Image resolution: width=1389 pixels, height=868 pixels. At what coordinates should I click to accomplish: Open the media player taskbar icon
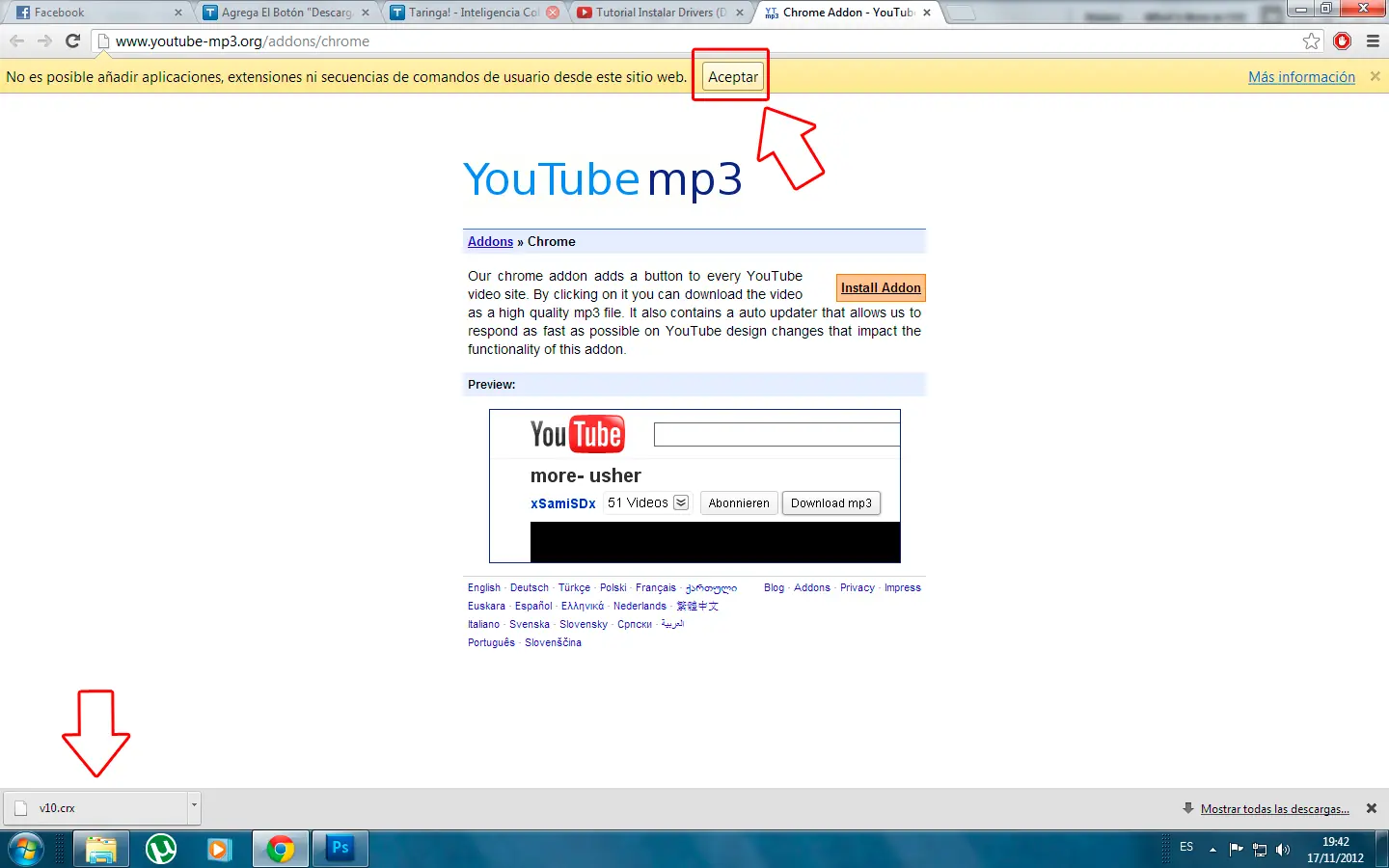[x=220, y=850]
